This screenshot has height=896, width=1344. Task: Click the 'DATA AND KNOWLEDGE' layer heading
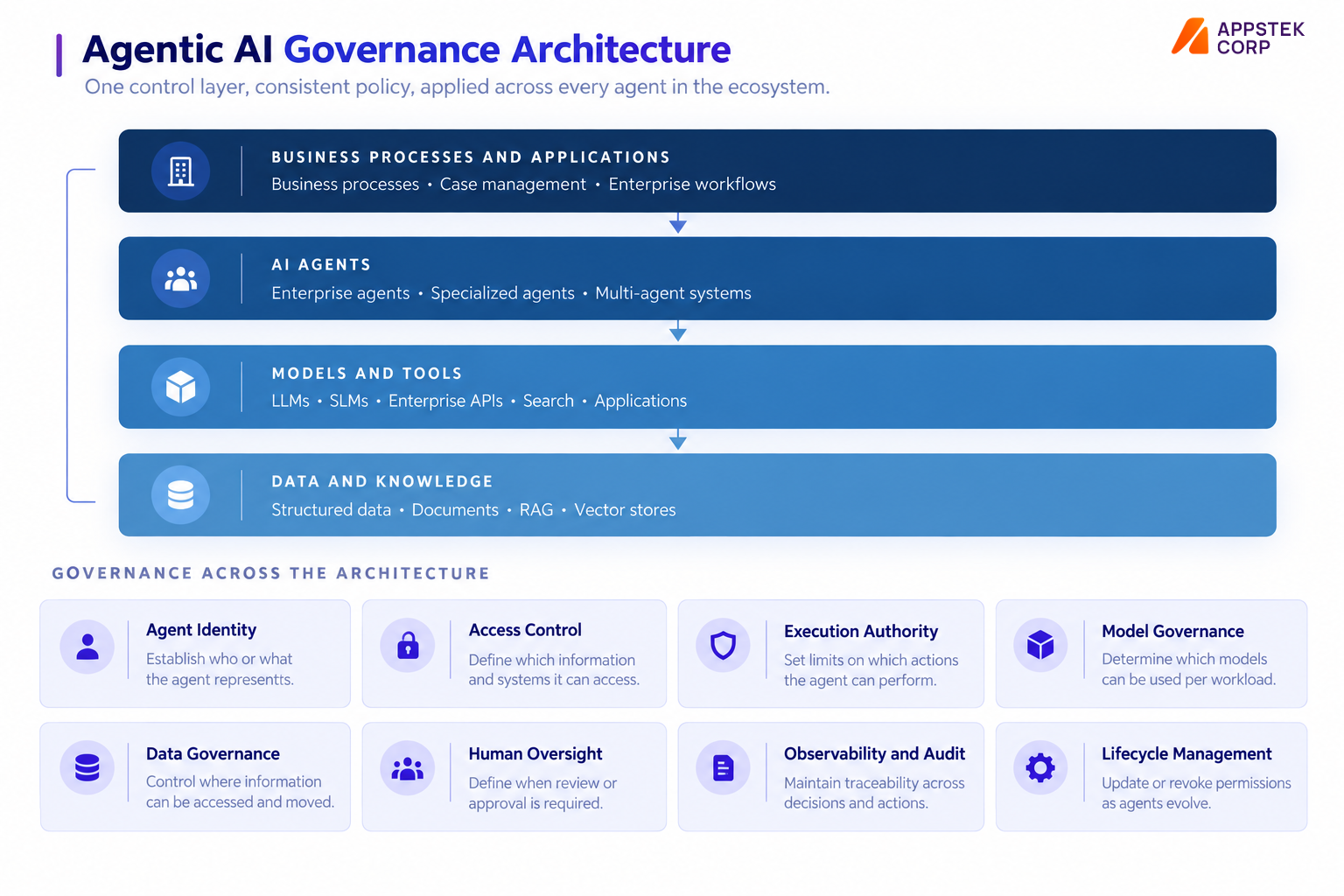(382, 481)
